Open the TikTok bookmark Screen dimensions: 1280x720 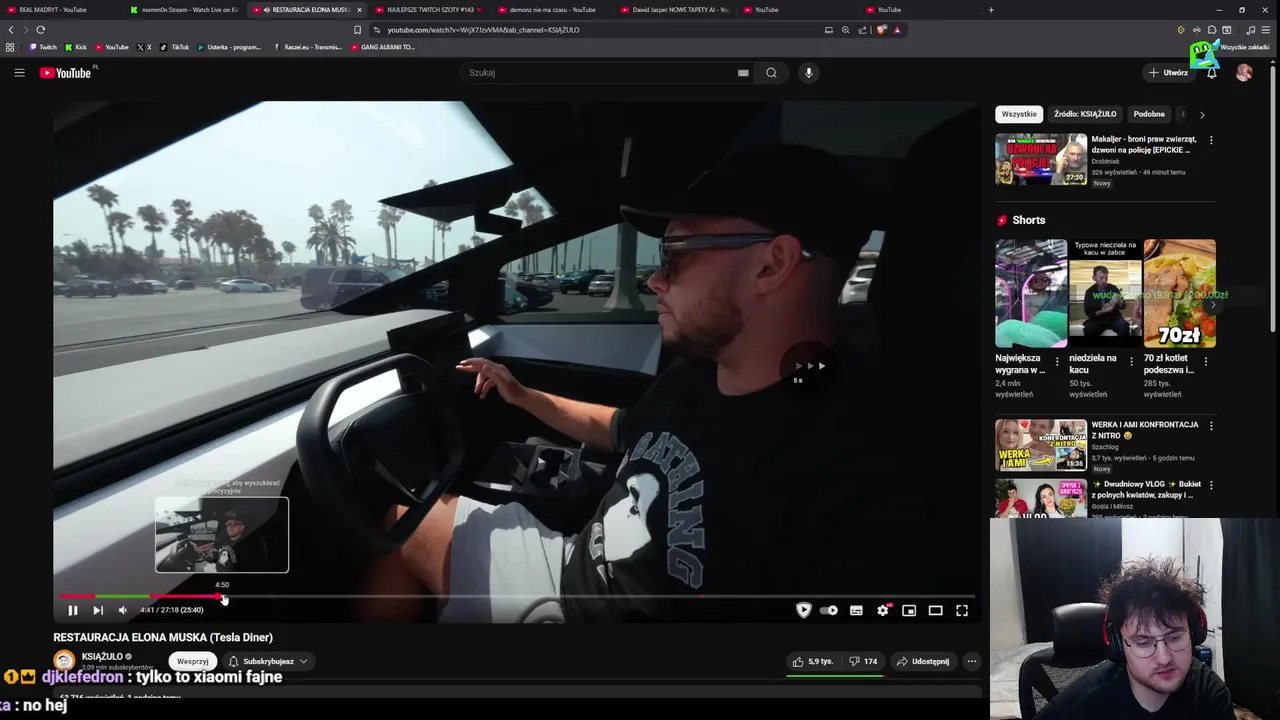click(174, 47)
